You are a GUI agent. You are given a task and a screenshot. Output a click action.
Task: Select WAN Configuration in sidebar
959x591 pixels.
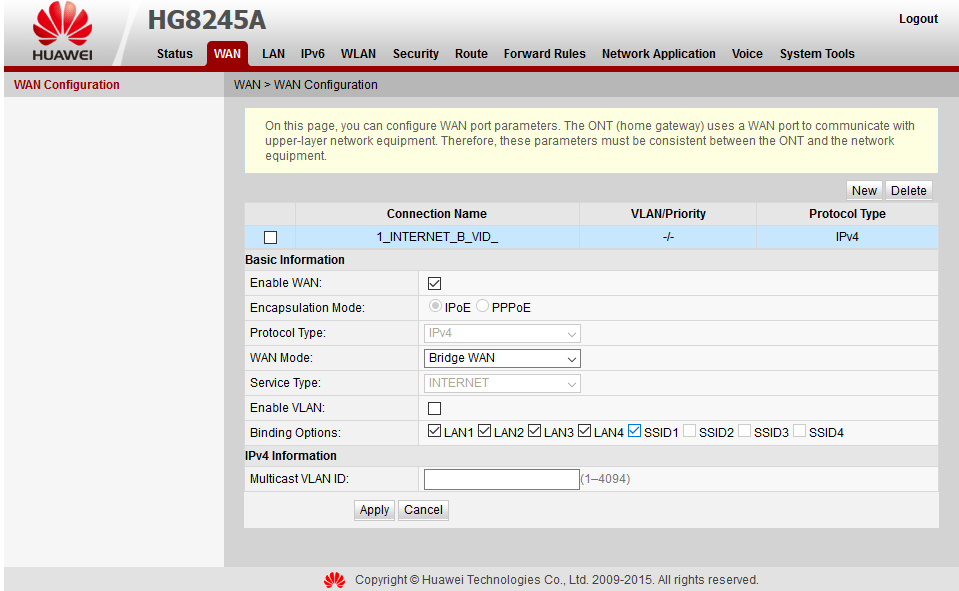[x=67, y=85]
